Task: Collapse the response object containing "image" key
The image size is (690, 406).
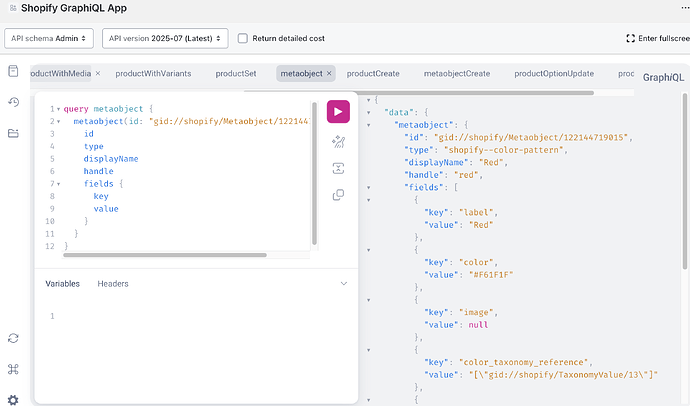Action: pos(369,300)
